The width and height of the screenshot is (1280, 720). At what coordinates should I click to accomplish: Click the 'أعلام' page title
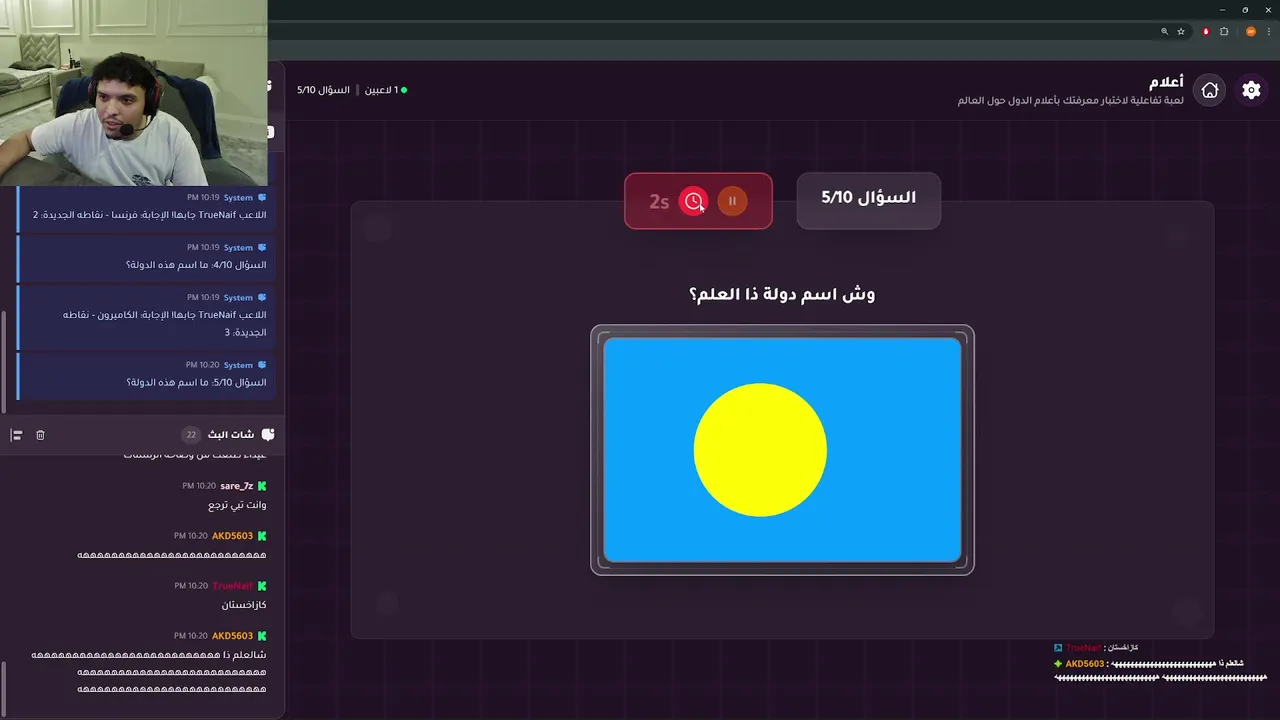pos(1166,81)
